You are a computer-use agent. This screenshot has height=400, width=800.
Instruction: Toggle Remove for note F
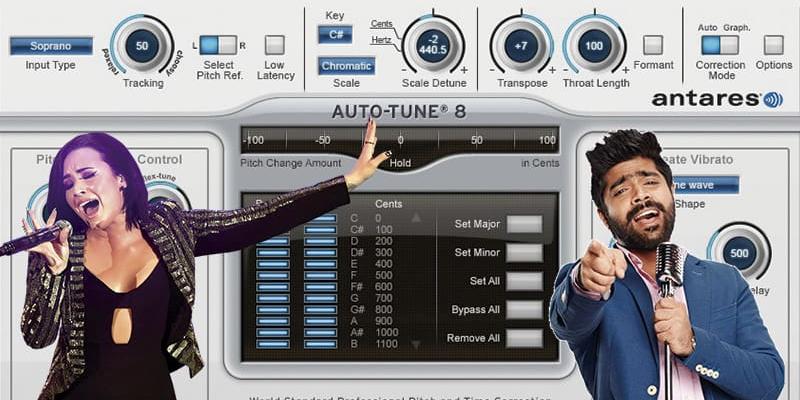click(320, 276)
